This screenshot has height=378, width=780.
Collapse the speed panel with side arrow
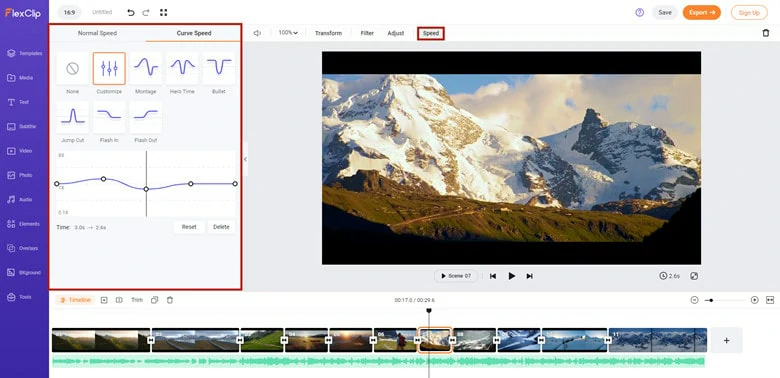coord(245,159)
